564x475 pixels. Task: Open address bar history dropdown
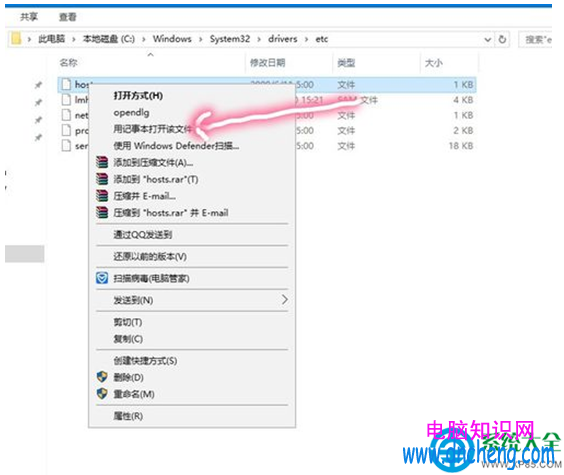click(488, 39)
